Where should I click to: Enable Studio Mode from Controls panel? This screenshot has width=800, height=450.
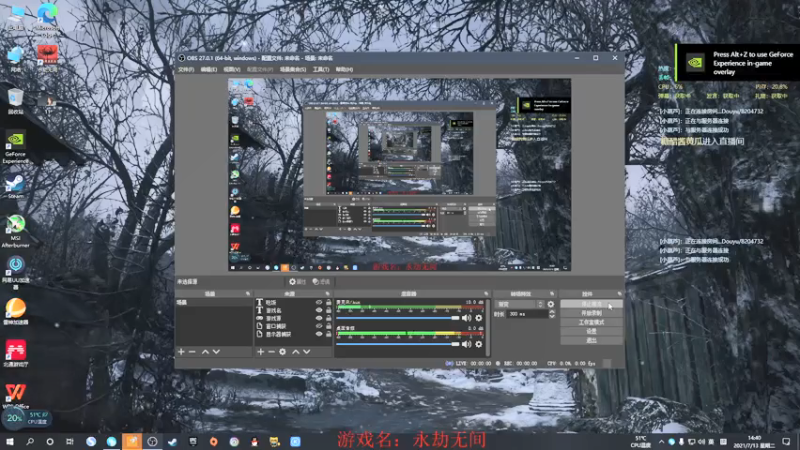[591, 322]
